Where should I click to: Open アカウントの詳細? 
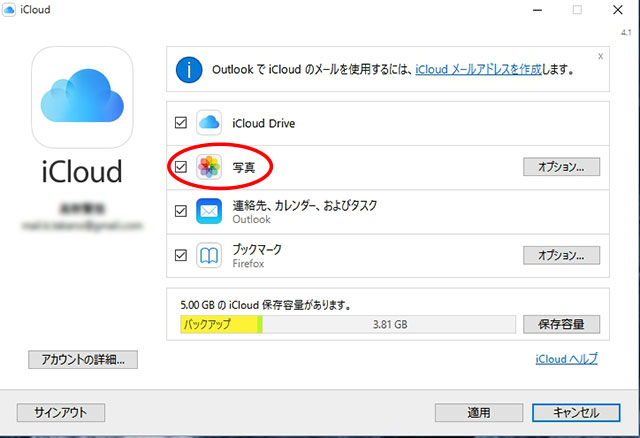click(83, 360)
